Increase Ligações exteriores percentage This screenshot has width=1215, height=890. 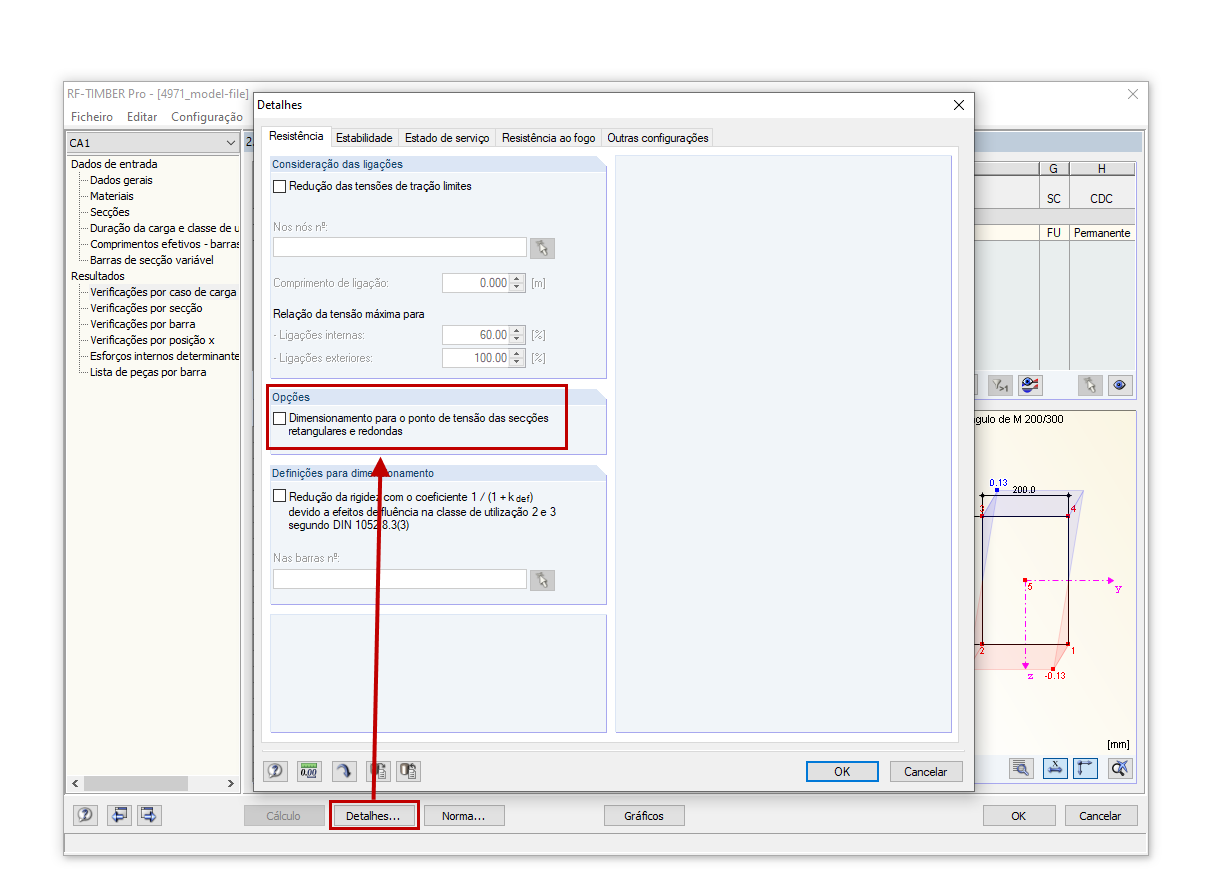pos(517,353)
